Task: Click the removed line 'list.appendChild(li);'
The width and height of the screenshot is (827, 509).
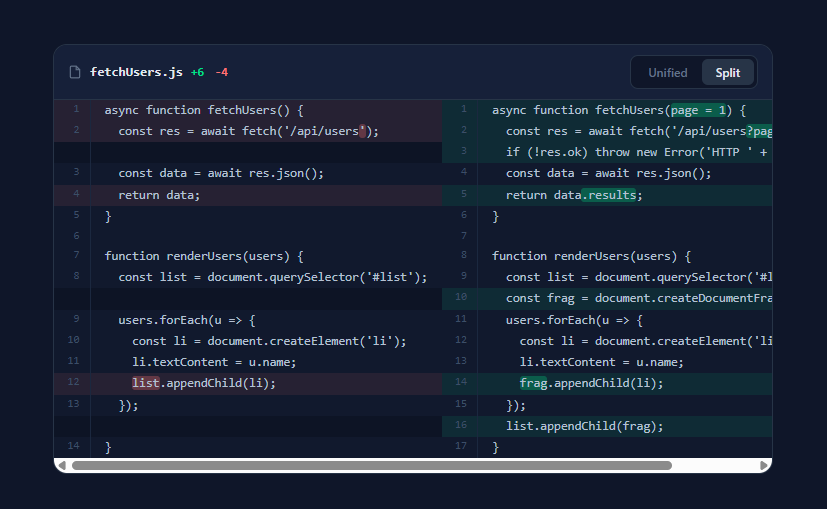Action: 248,383
